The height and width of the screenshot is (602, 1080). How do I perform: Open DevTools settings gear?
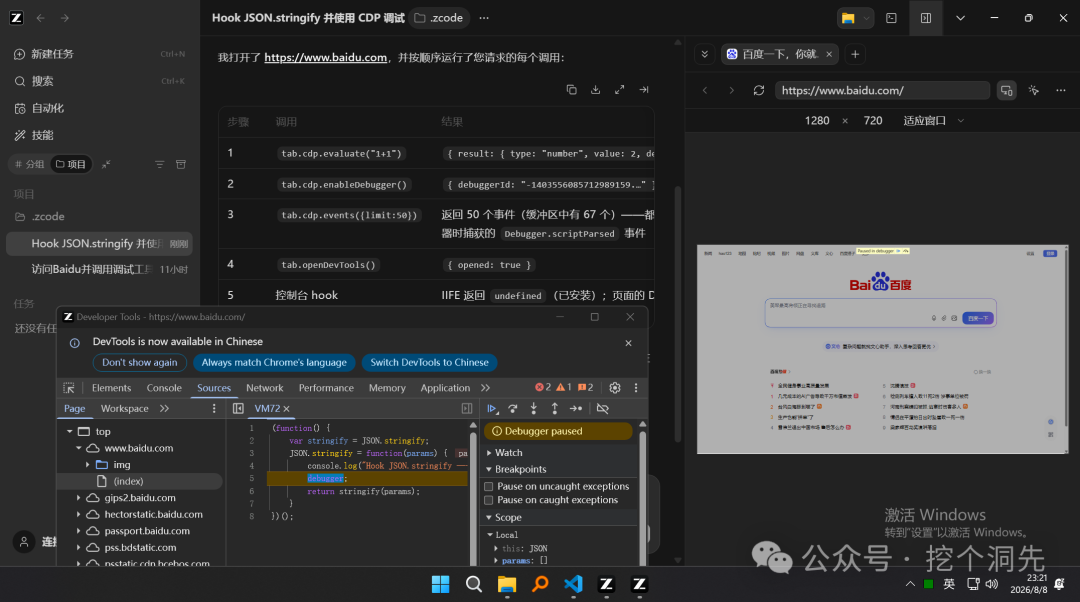pos(615,388)
